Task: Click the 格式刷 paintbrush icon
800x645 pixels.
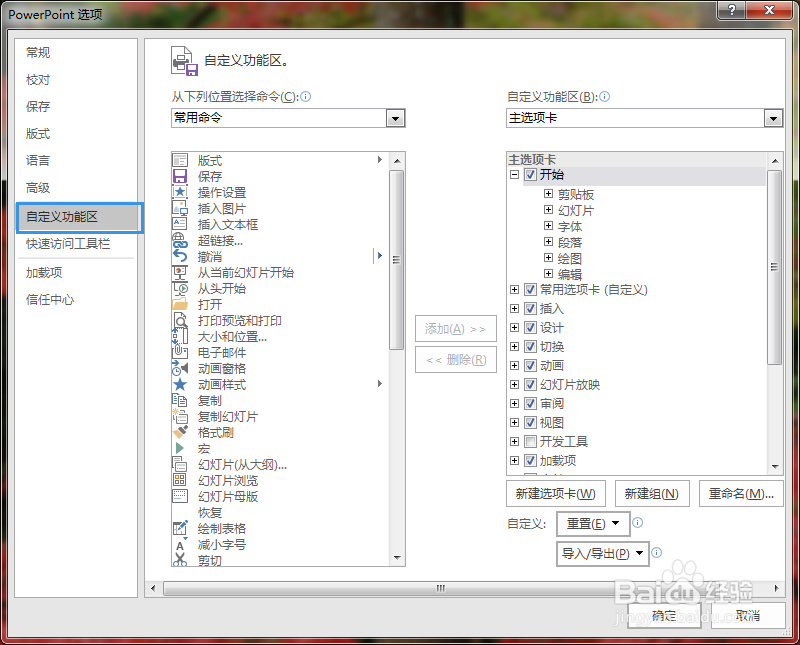Action: pyautogui.click(x=180, y=432)
